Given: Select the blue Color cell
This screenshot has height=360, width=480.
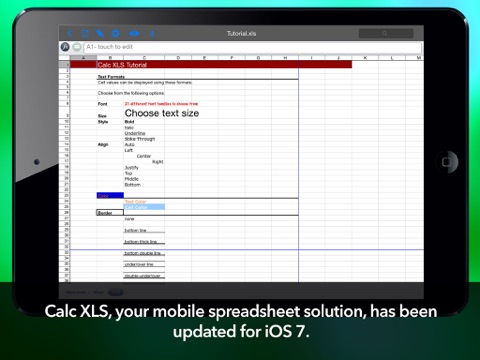Looking at the screenshot, I should [x=110, y=195].
